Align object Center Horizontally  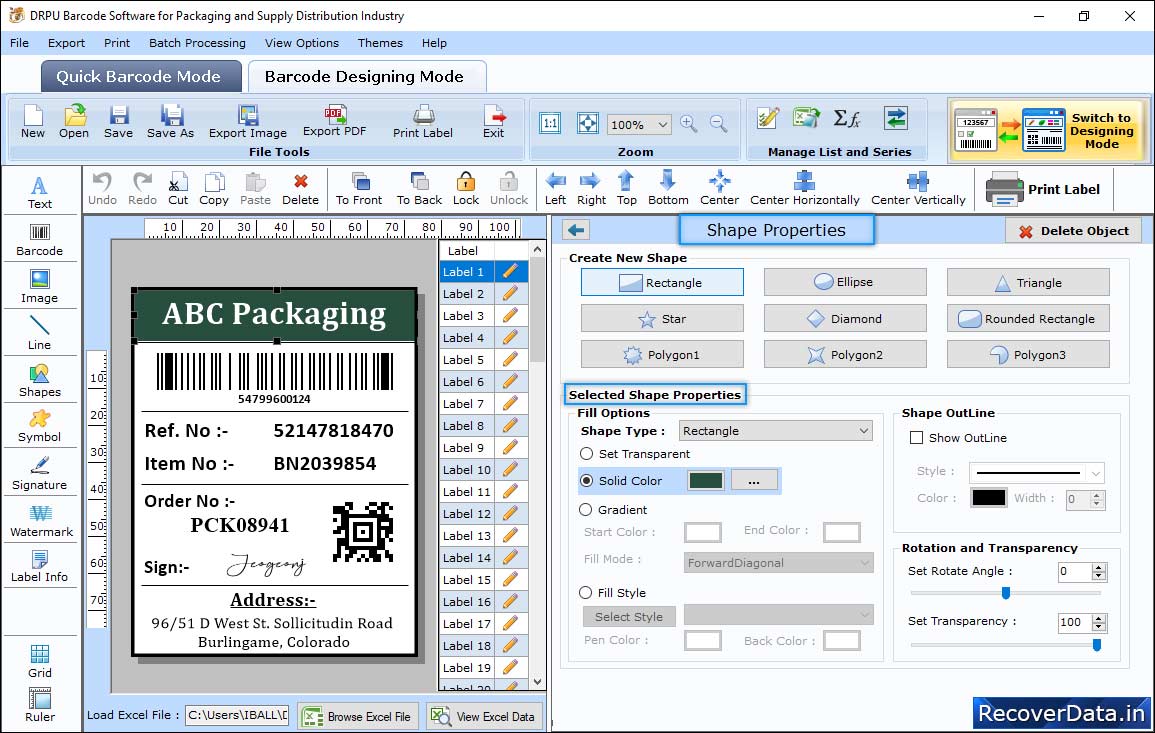[804, 189]
